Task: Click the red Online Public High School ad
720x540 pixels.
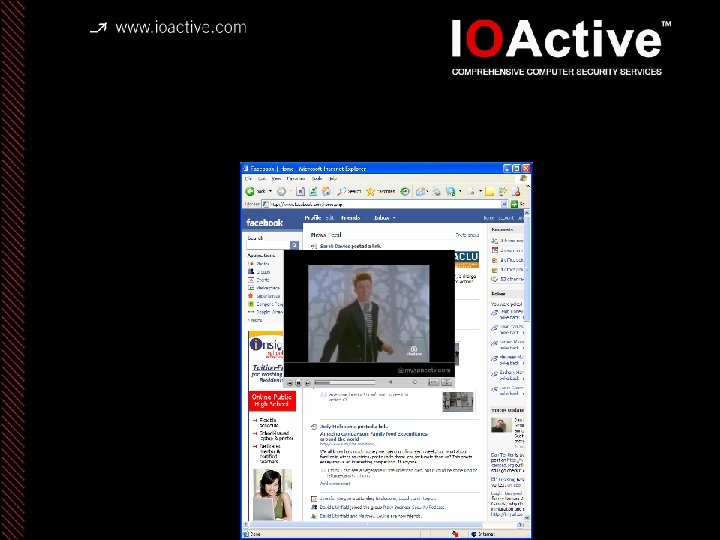Action: (x=272, y=401)
